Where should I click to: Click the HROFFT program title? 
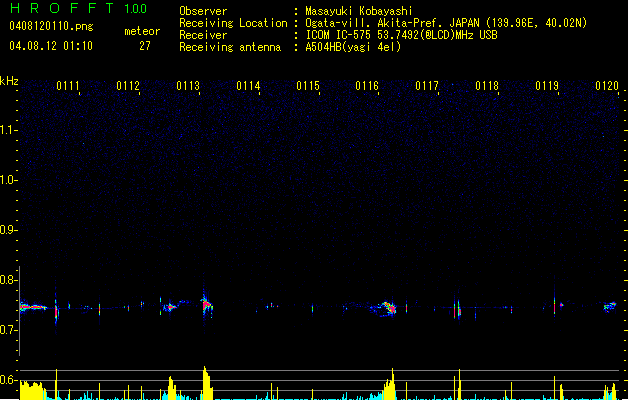(x=62, y=8)
